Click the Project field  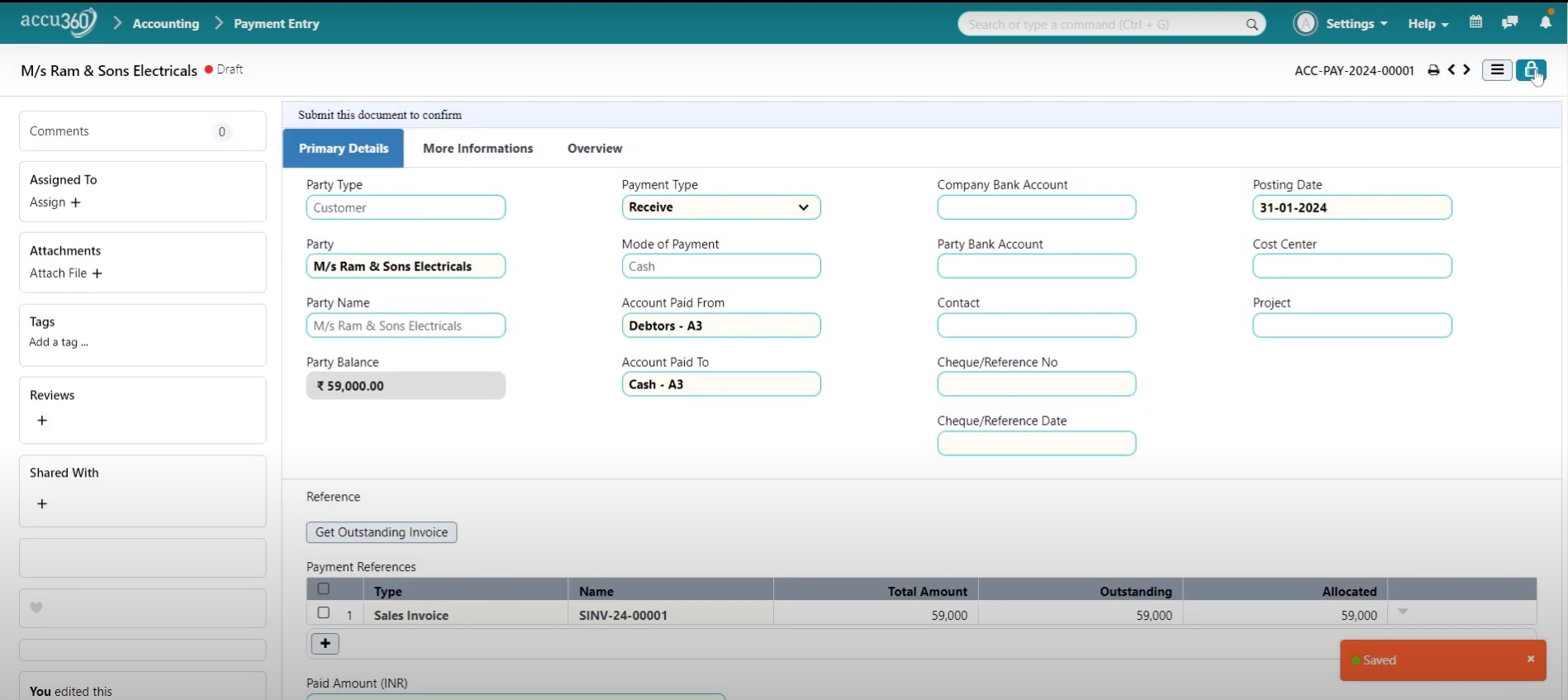(1352, 326)
